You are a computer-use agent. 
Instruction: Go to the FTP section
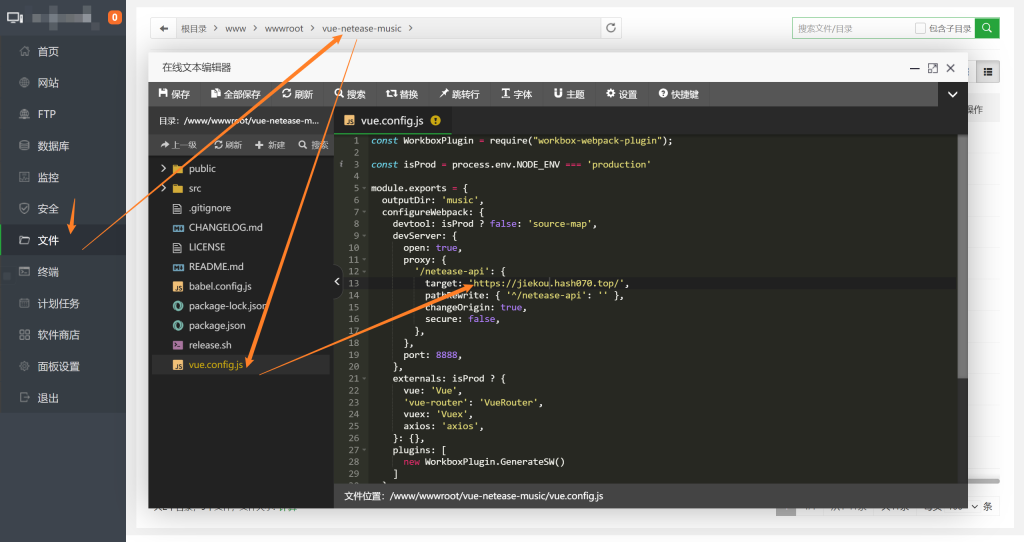[47, 114]
